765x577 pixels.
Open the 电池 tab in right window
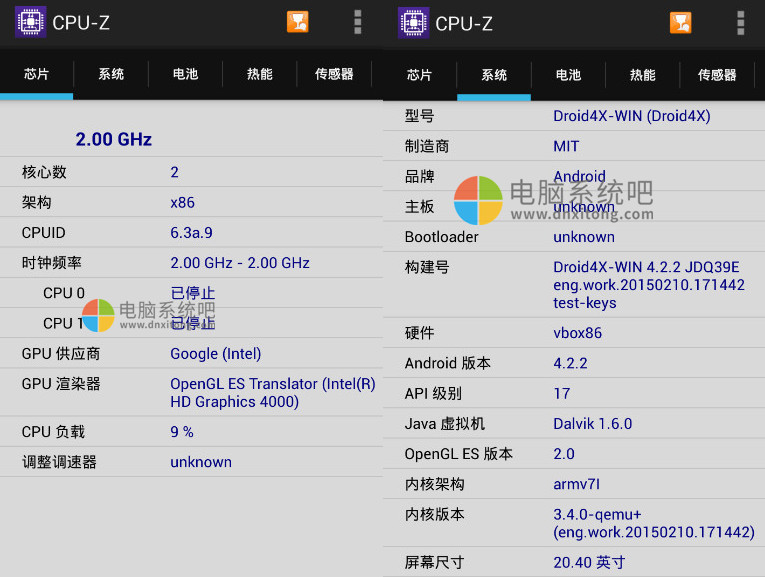568,75
